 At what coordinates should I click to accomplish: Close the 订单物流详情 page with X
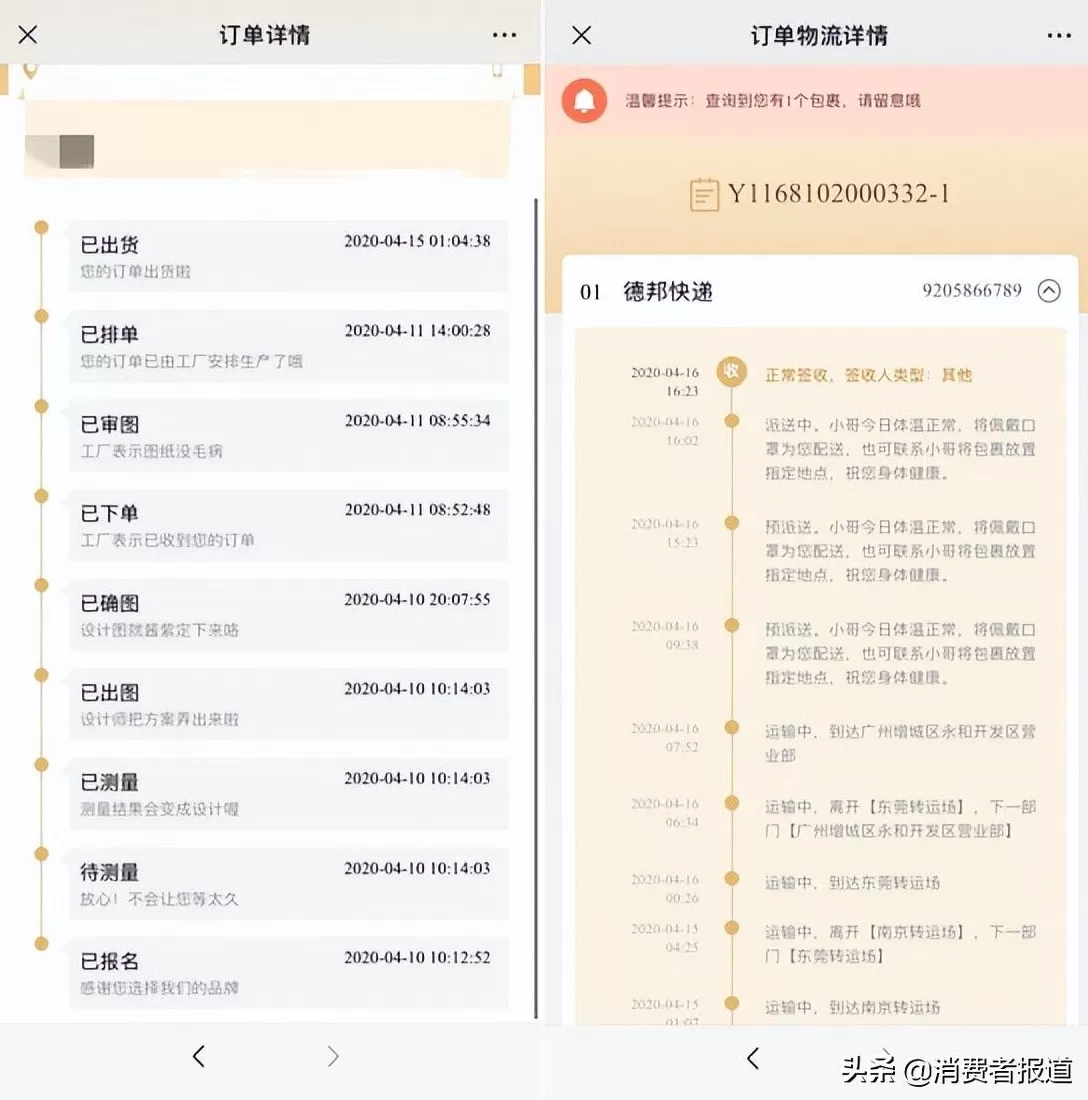click(581, 35)
